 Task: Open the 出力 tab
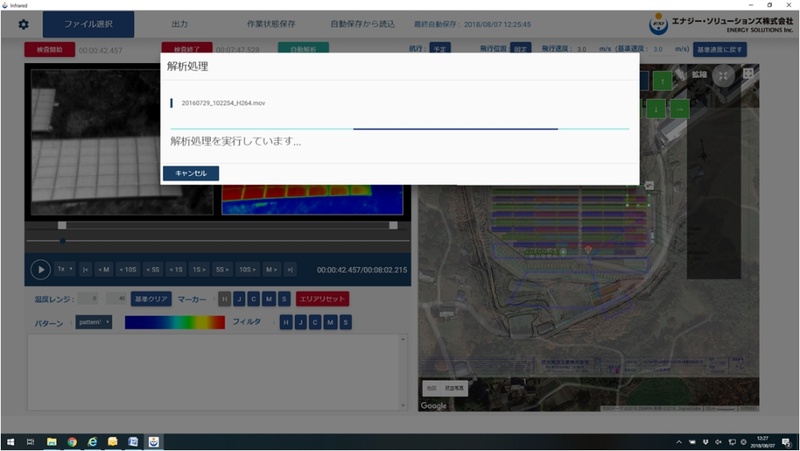pos(179,24)
